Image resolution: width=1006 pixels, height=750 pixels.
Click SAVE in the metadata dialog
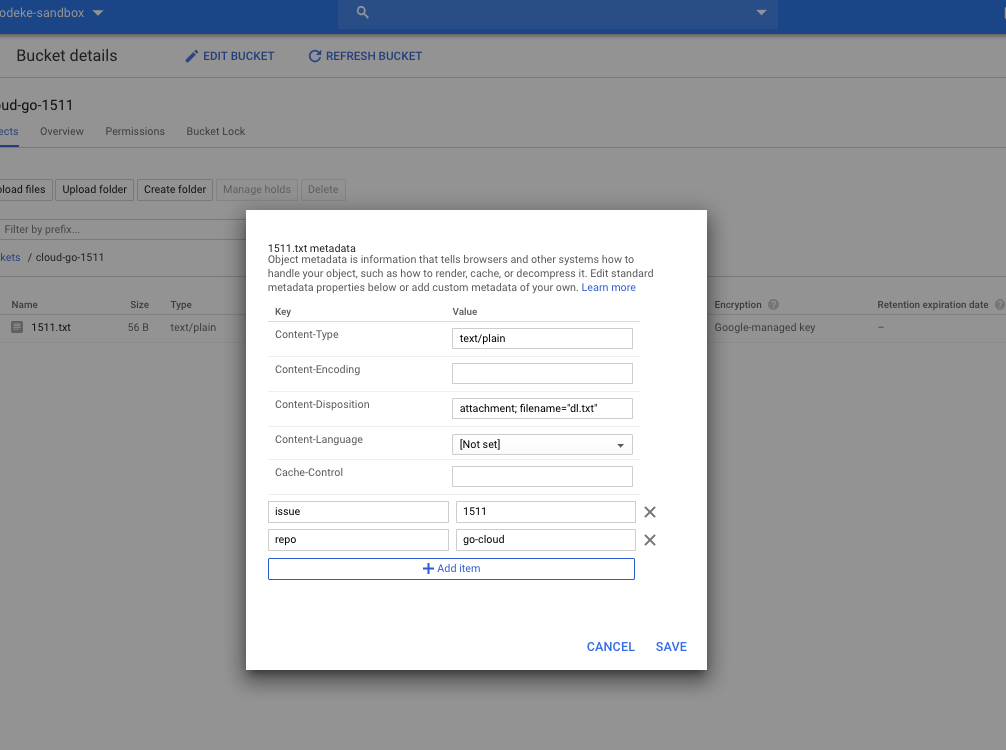[x=671, y=647]
